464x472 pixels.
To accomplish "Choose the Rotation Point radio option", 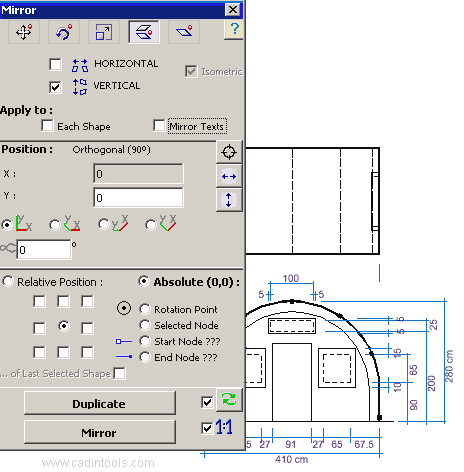I will [145, 309].
